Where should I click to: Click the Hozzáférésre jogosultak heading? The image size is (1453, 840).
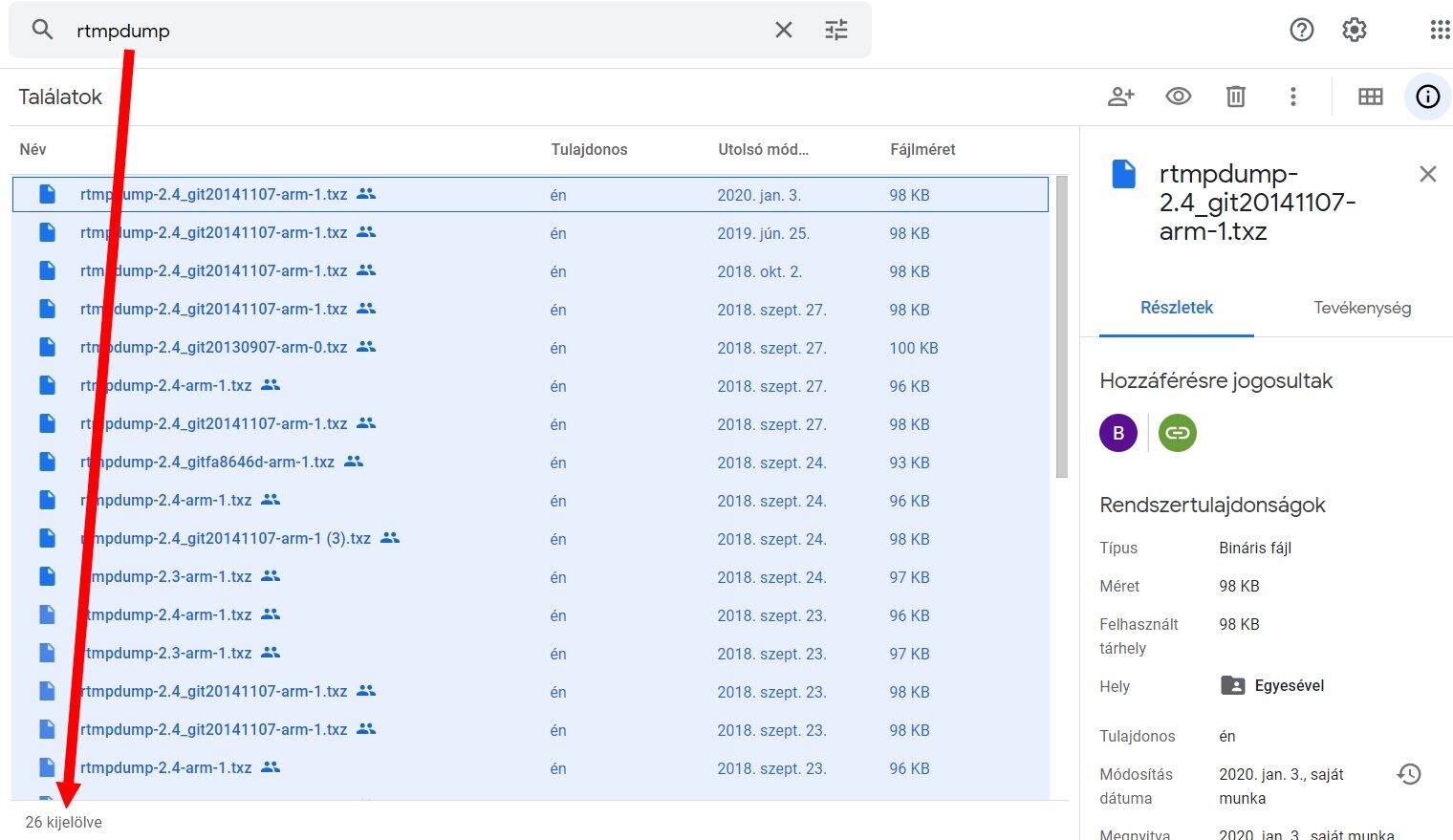tap(1216, 380)
